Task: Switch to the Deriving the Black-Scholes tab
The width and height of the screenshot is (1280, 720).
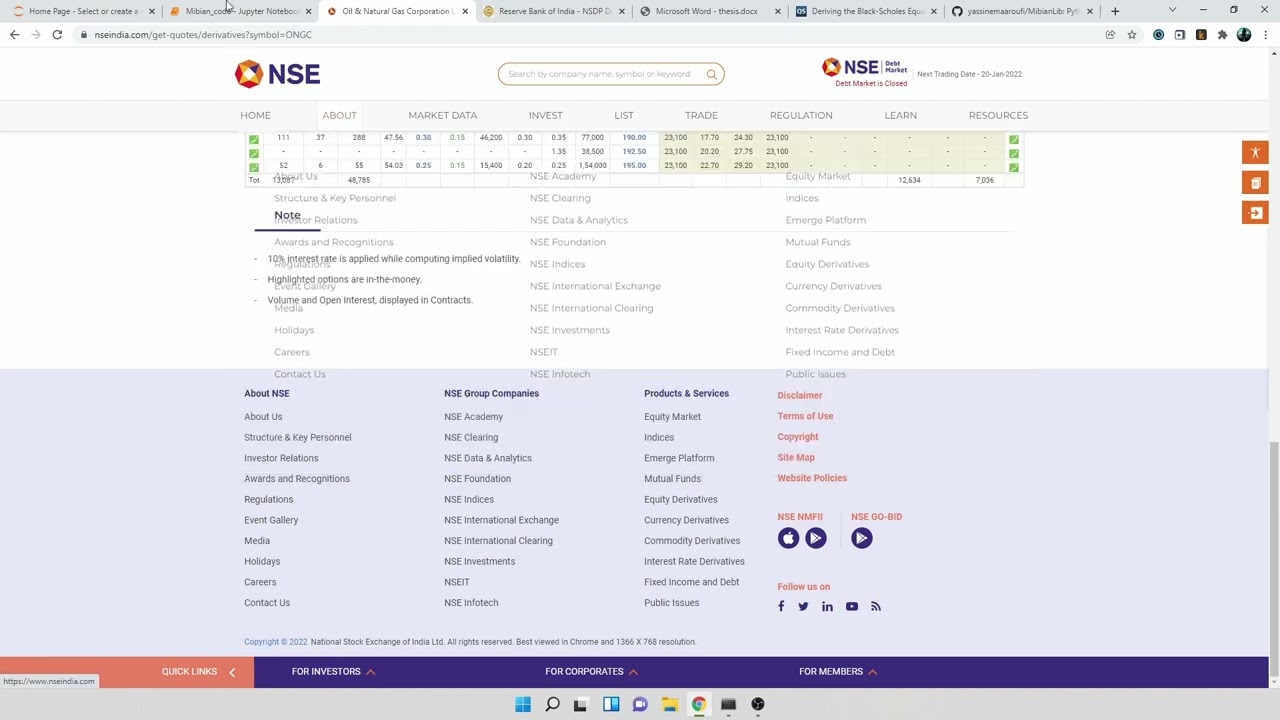Action: pyautogui.click(x=866, y=11)
